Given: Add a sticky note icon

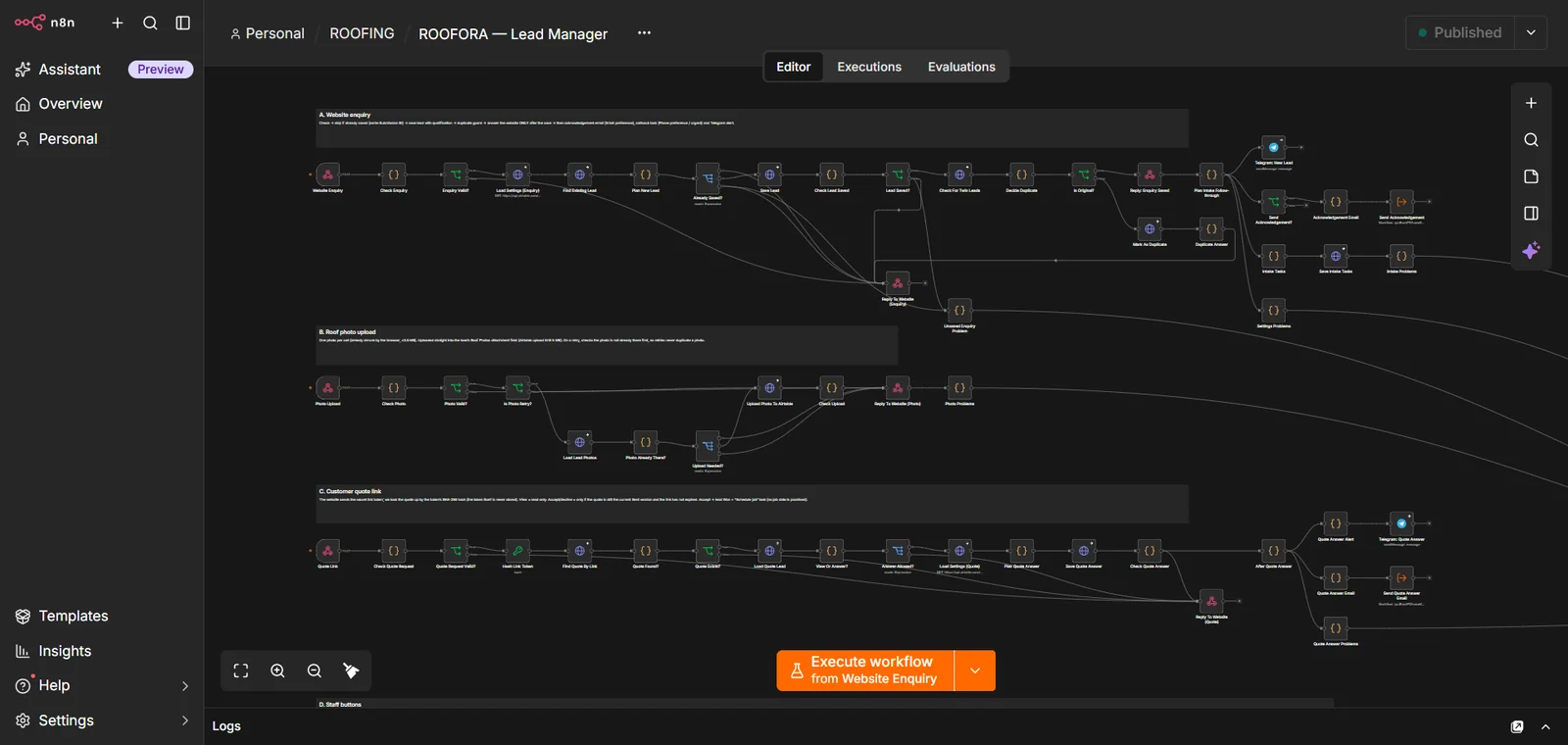Looking at the screenshot, I should (x=1531, y=176).
